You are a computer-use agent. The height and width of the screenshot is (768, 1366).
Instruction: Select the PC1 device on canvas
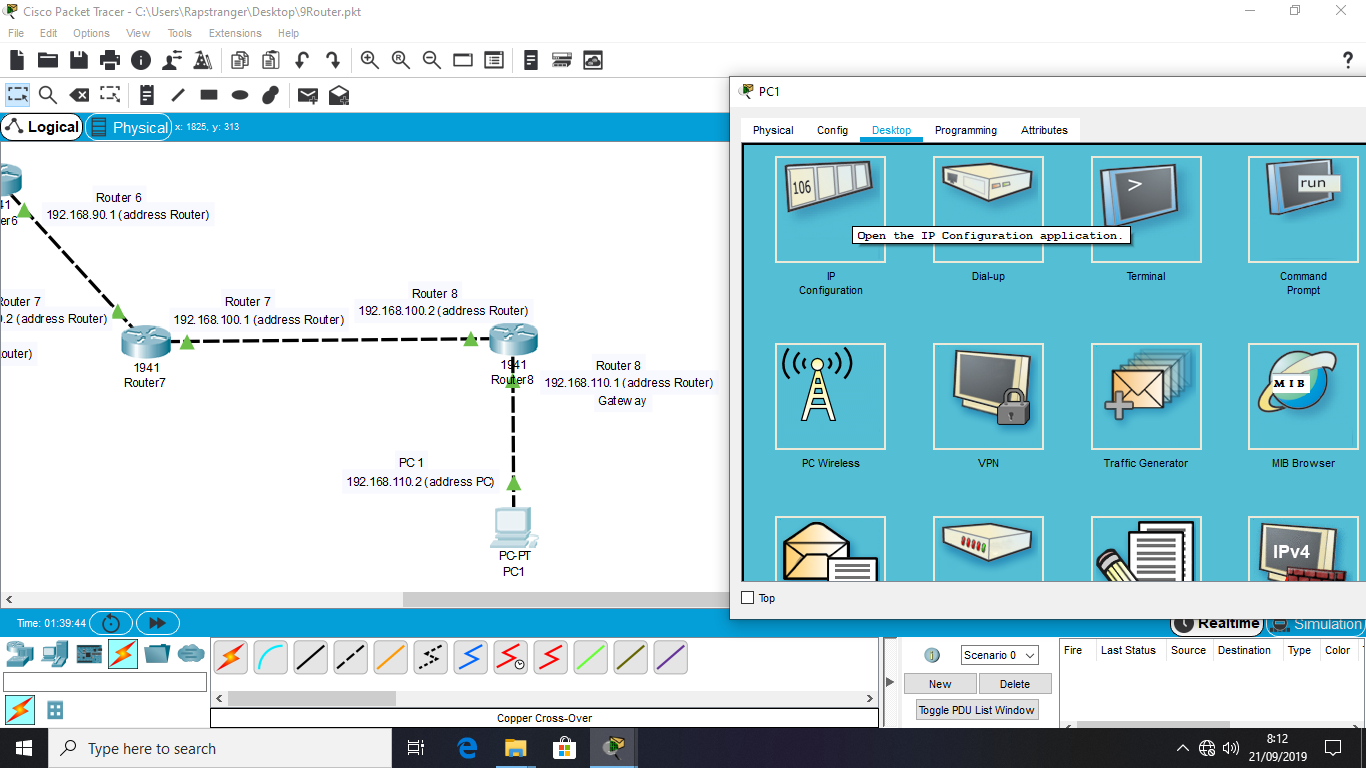pos(513,527)
